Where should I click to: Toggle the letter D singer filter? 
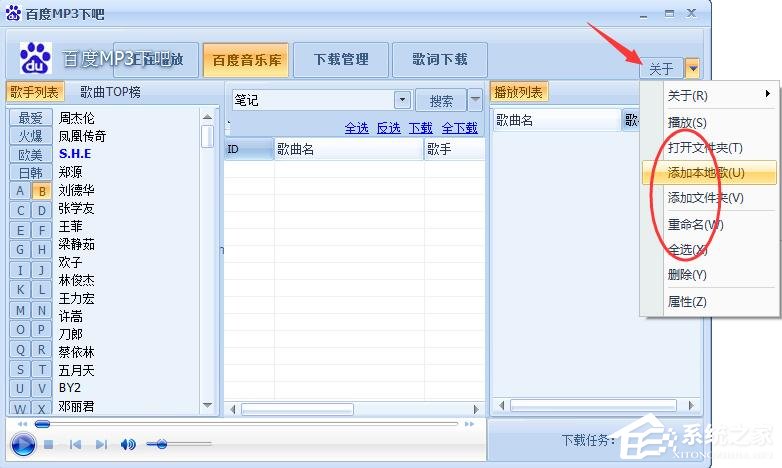tap(42, 211)
